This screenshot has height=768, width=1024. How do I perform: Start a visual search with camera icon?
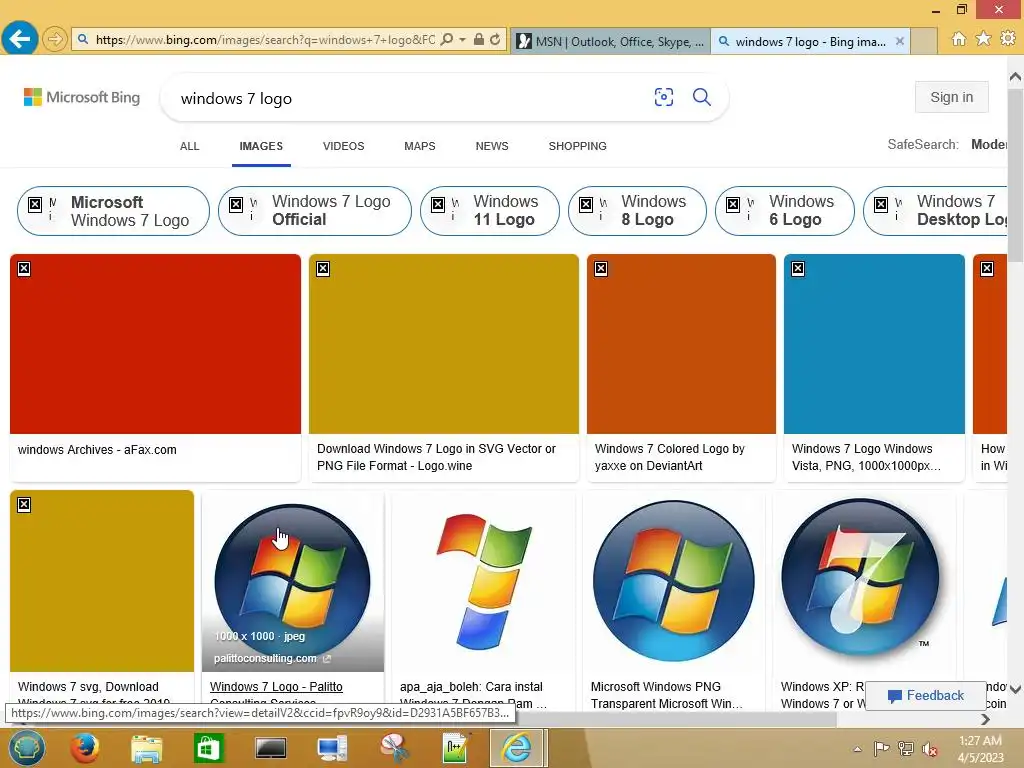coord(664,97)
